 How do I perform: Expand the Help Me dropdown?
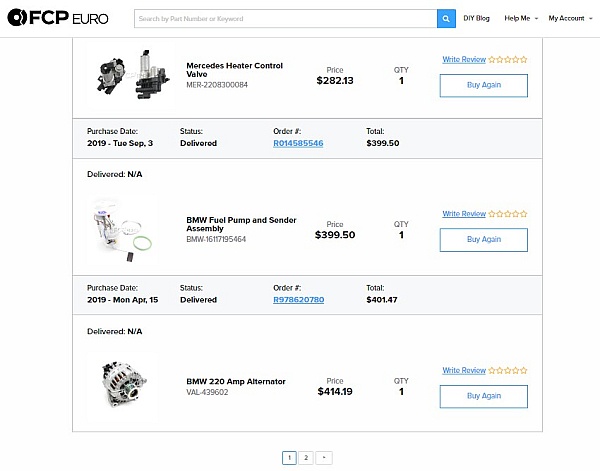point(521,18)
